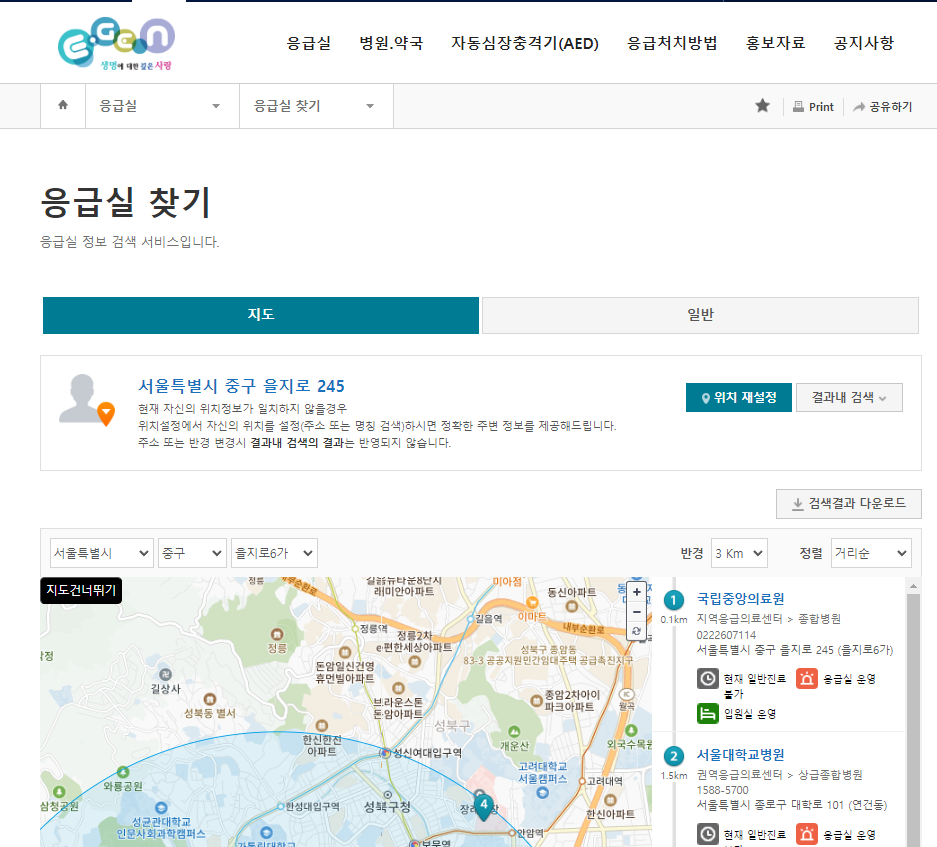
Task: Zoom out on the map with the minus icon
Action: pyautogui.click(x=636, y=611)
